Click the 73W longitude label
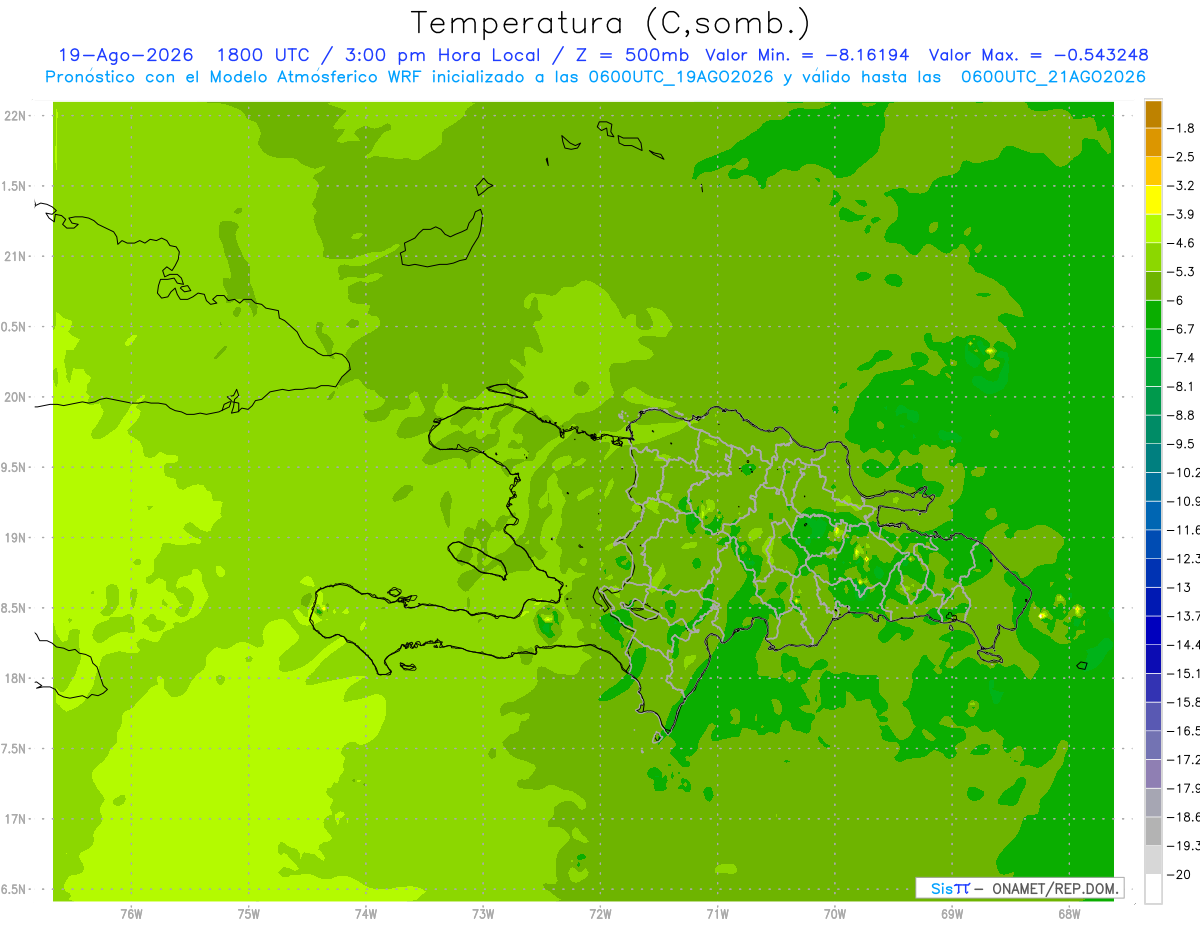1200x927 pixels. coord(483,914)
